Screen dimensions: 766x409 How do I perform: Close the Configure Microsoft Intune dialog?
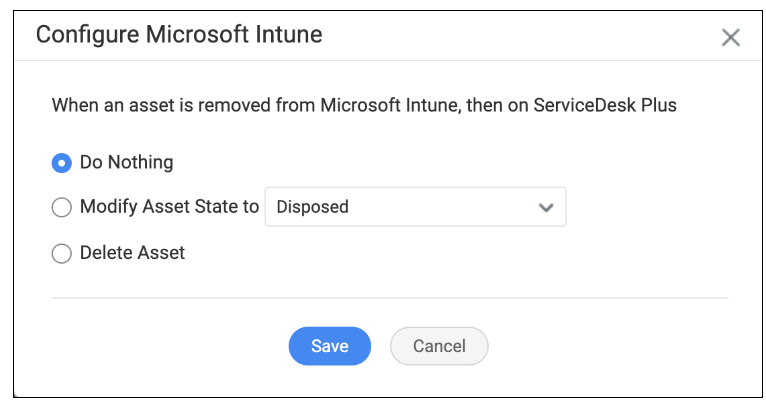(730, 37)
